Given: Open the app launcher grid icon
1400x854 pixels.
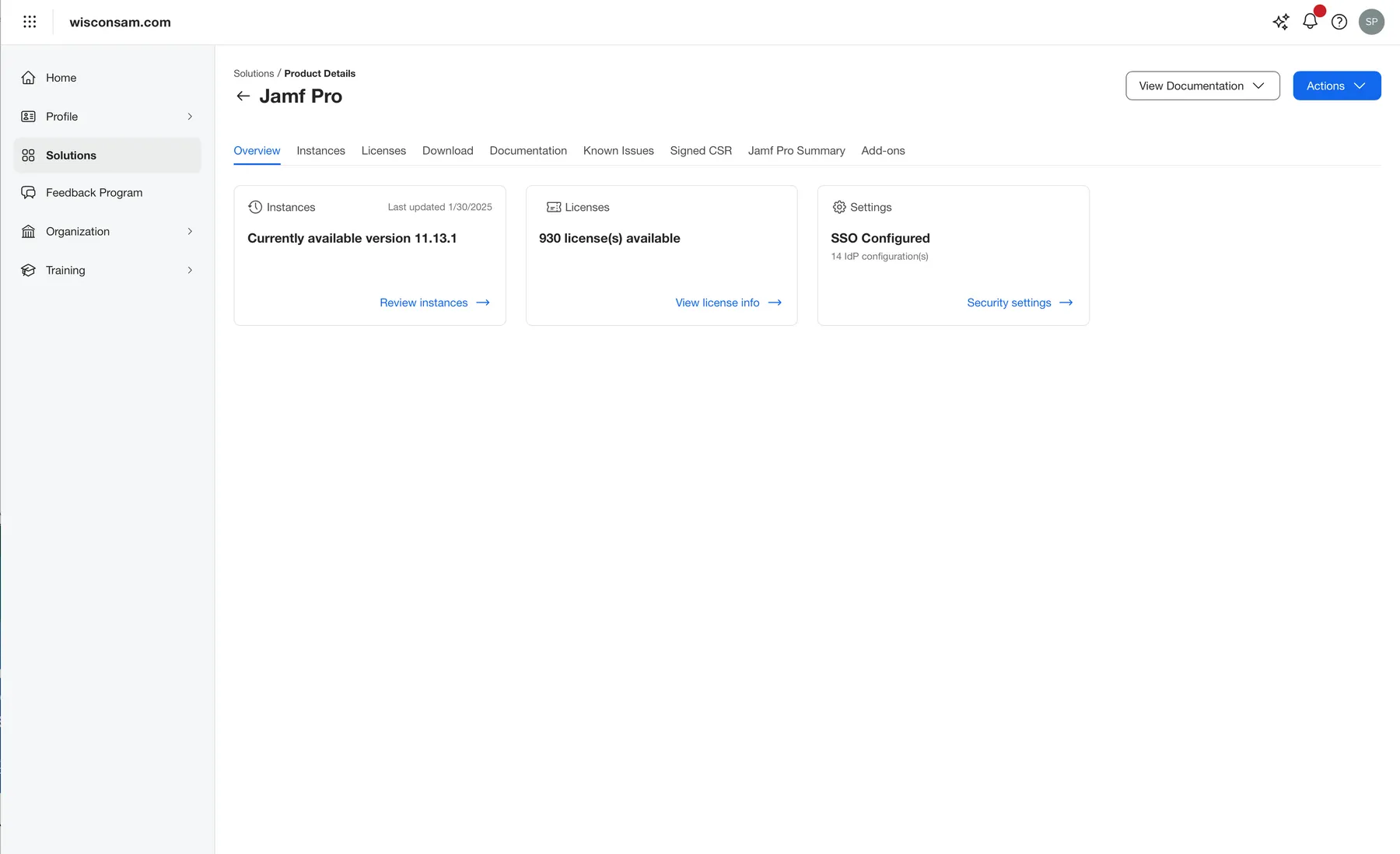Looking at the screenshot, I should tap(30, 22).
